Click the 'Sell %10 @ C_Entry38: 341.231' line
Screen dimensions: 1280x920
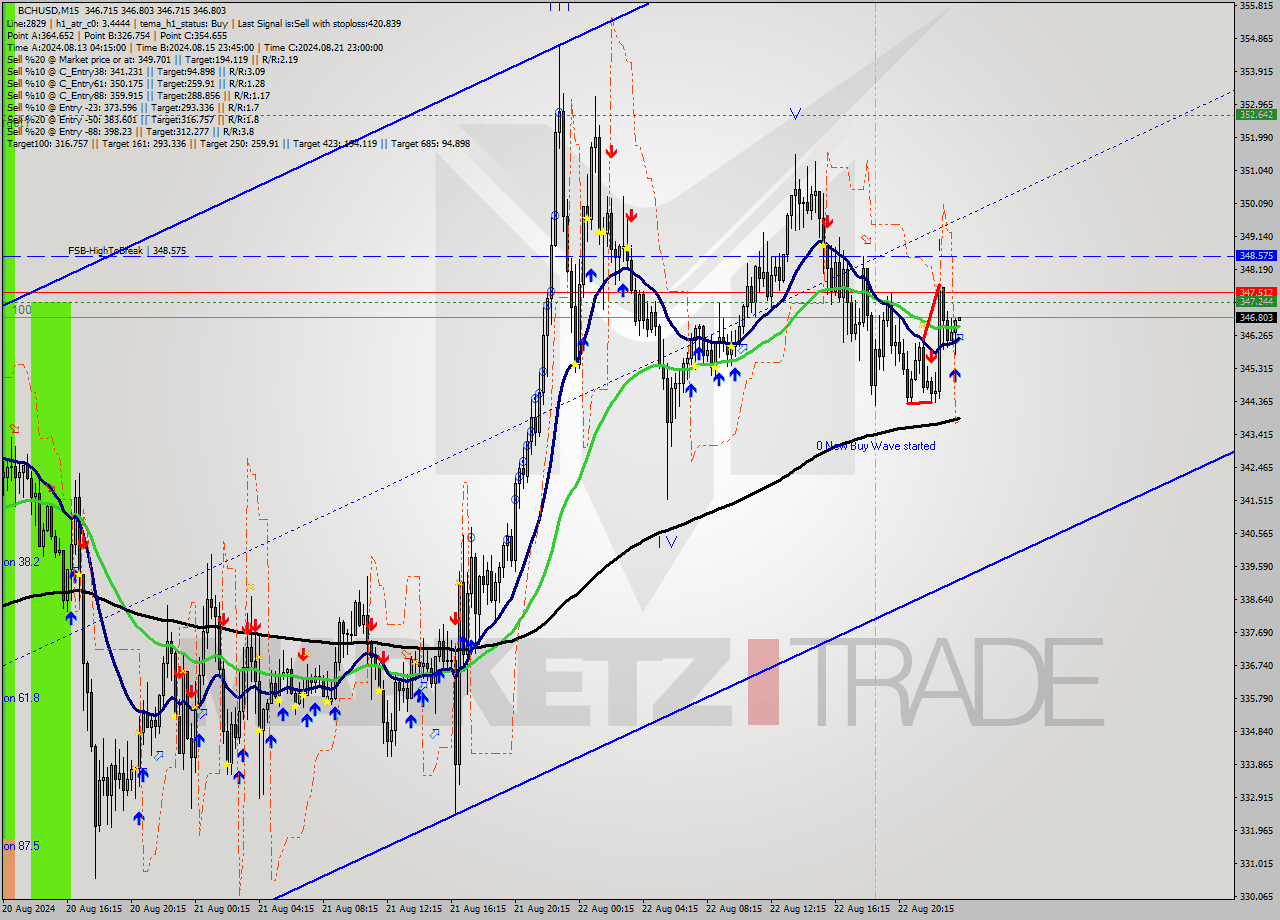pos(136,71)
